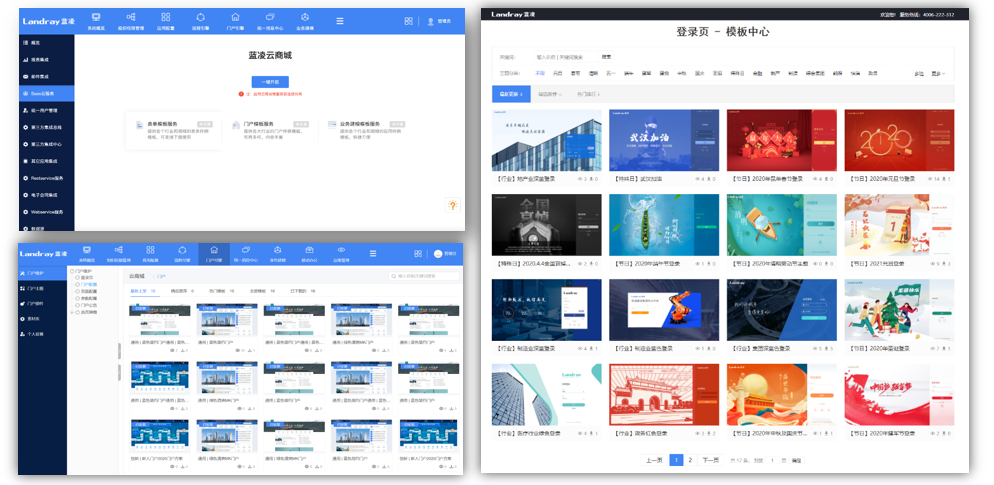Image resolution: width=994 pixels, height=485 pixels.
Task: Open the hamburger menu icon in bottom-left window
Action: pos(373,254)
